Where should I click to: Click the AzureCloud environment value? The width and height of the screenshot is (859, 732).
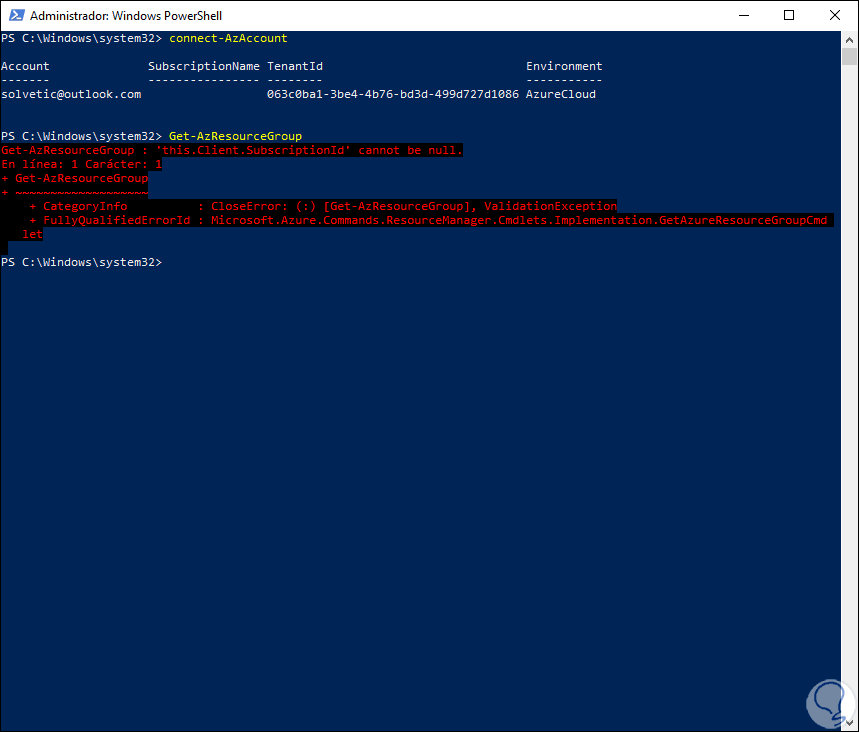(560, 94)
